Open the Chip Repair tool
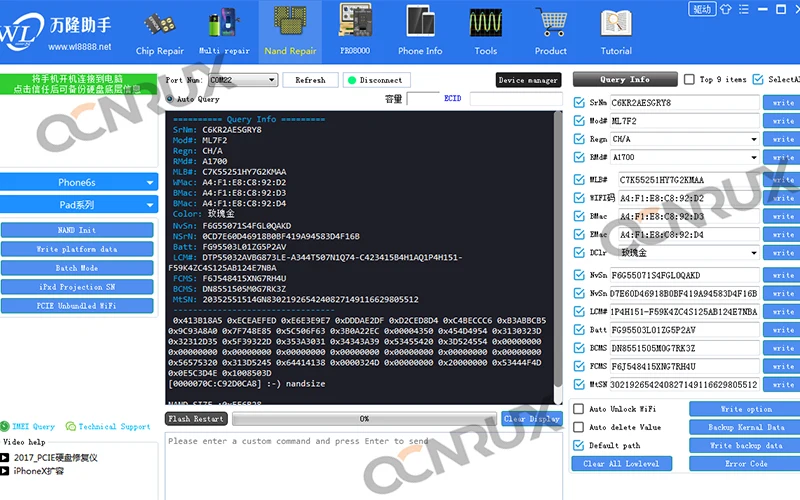Screen dimensions: 800x500 pyautogui.click(x=160, y=33)
